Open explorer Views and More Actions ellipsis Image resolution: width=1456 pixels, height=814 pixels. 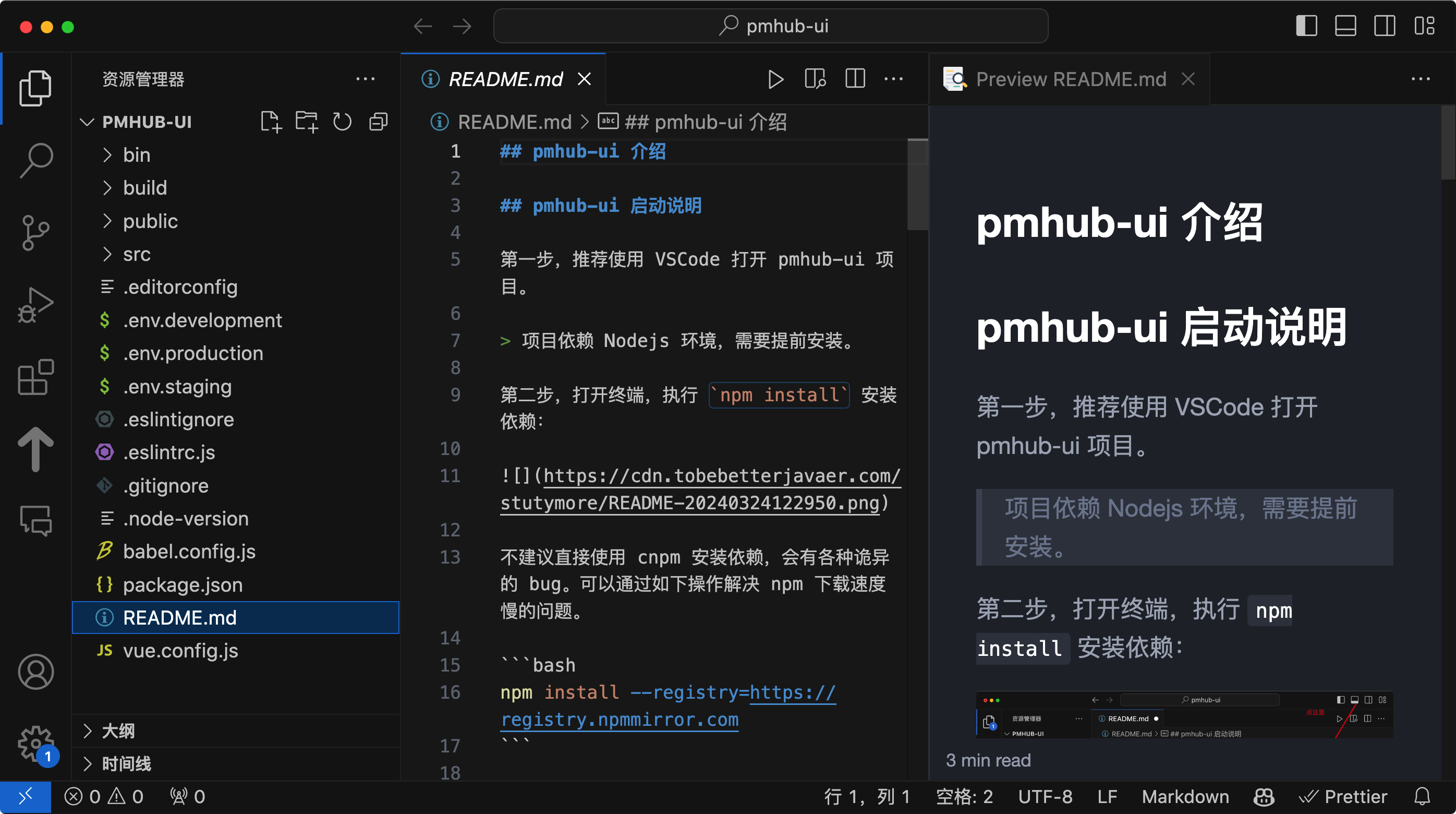365,79
